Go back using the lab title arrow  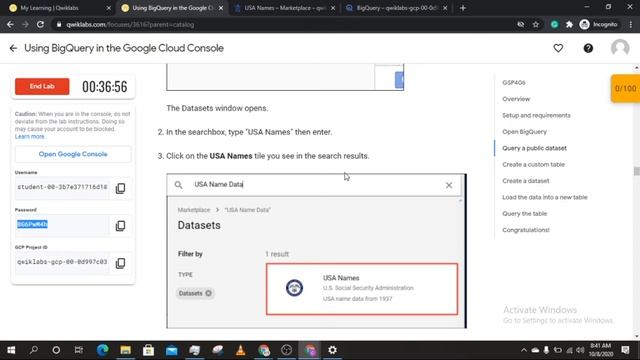[13, 48]
